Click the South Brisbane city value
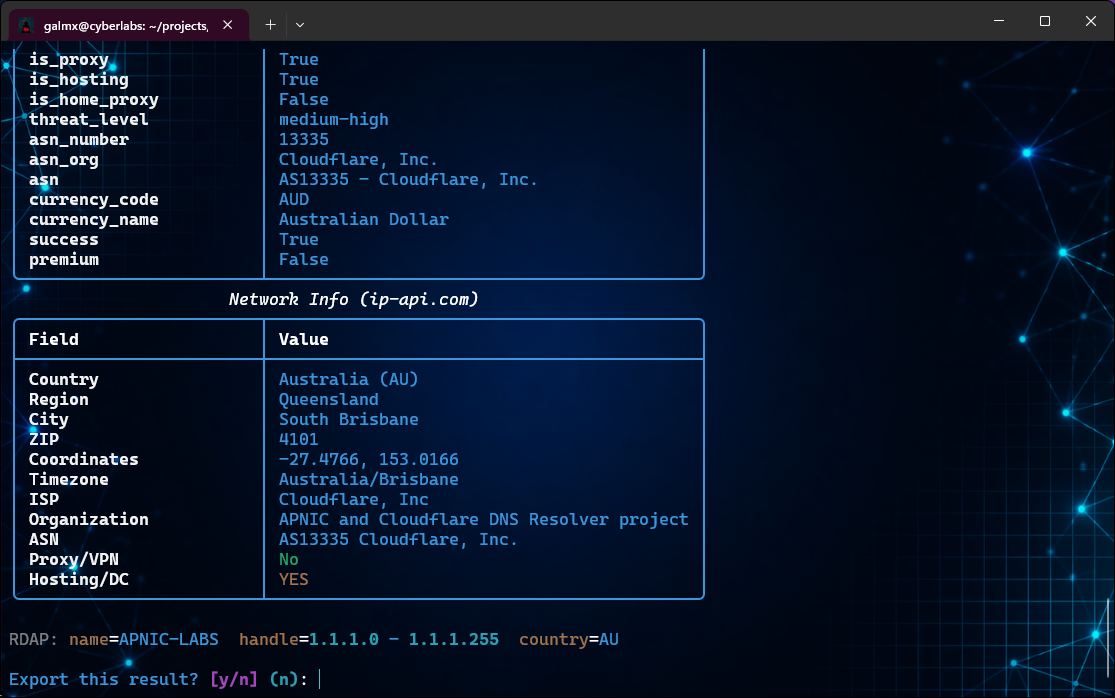The width and height of the screenshot is (1115, 698). coord(348,419)
